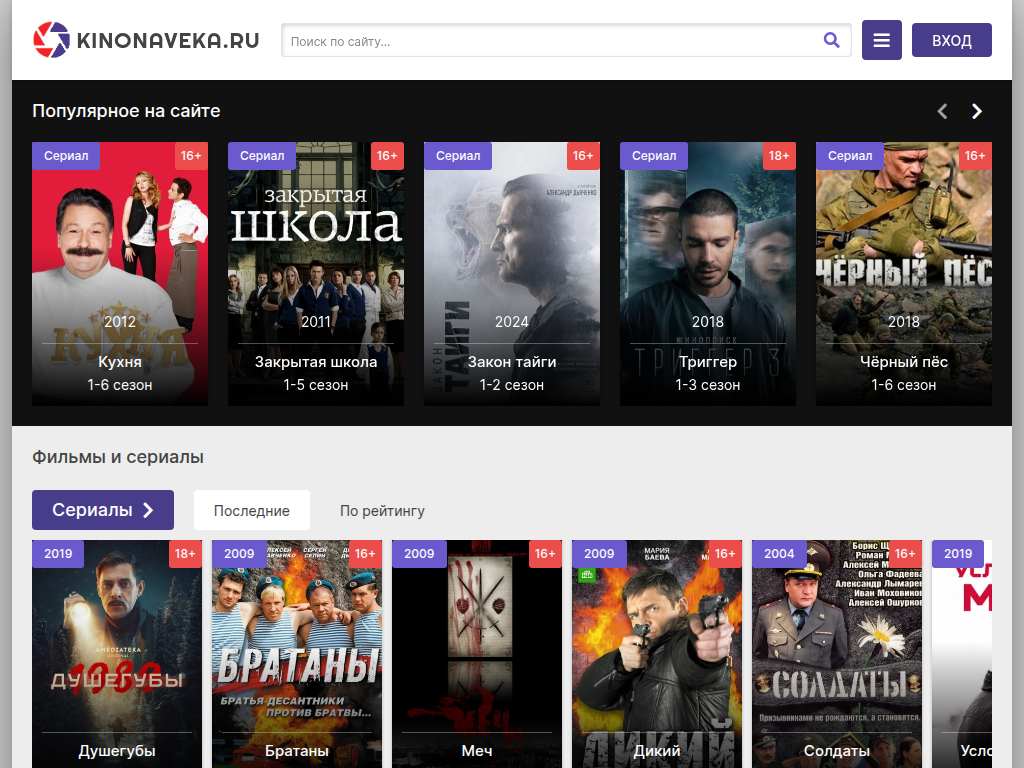
Task: Open the search by clicking the magnifier icon
Action: pyautogui.click(x=831, y=40)
